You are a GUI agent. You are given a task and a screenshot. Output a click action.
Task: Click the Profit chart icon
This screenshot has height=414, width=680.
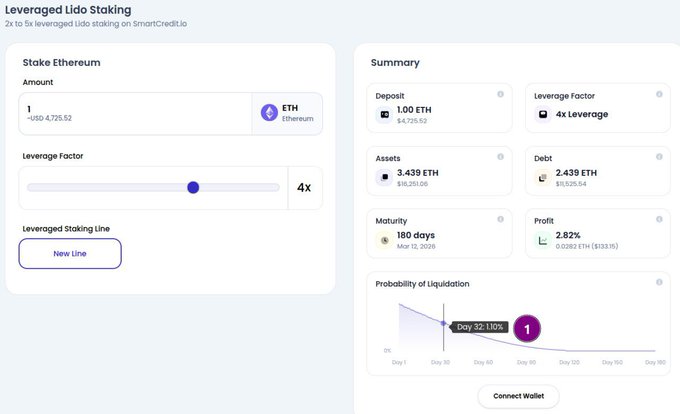coord(543,240)
